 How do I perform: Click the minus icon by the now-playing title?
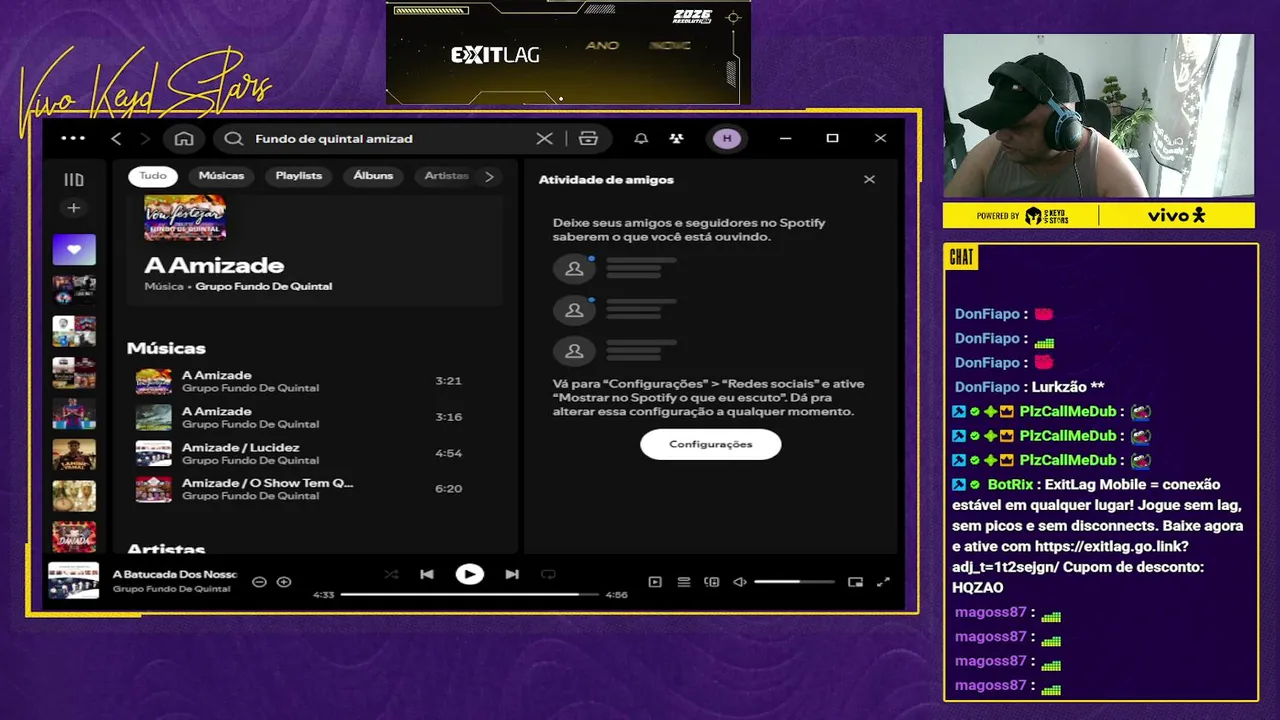point(259,582)
